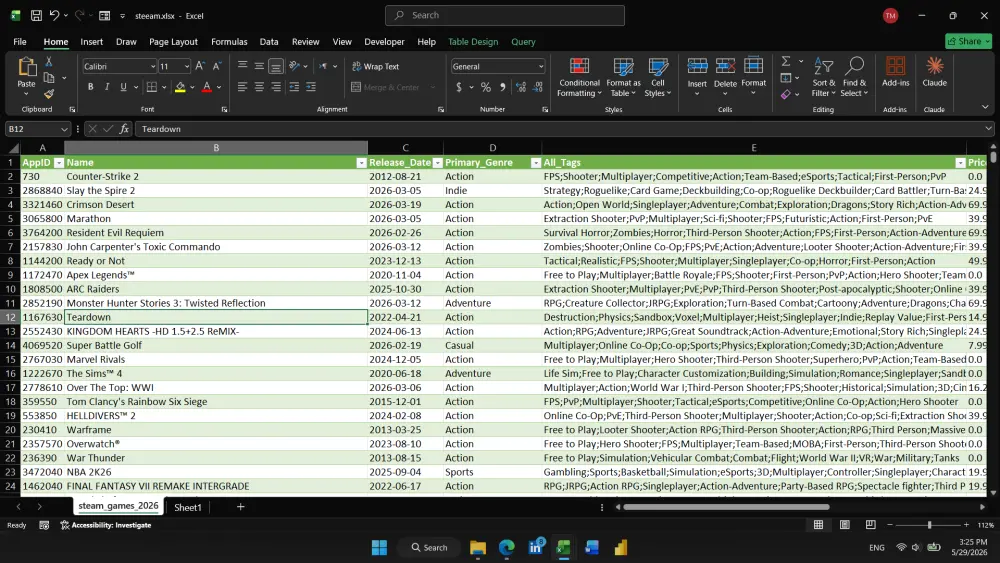Insert cells using the Insert icon
The height and width of the screenshot is (563, 1000).
click(697, 66)
